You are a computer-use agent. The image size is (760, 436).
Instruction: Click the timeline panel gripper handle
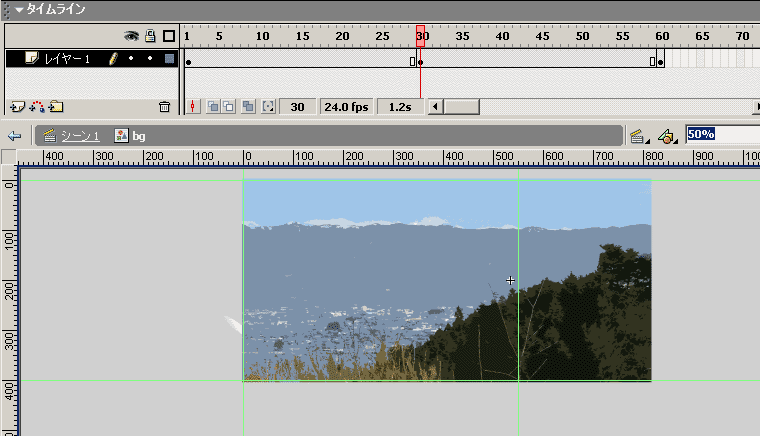(6, 10)
